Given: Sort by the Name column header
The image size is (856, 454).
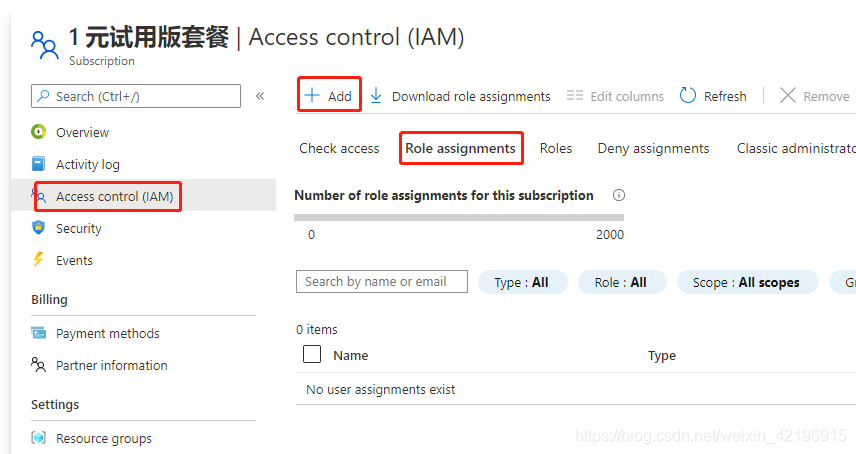Looking at the screenshot, I should 350,355.
